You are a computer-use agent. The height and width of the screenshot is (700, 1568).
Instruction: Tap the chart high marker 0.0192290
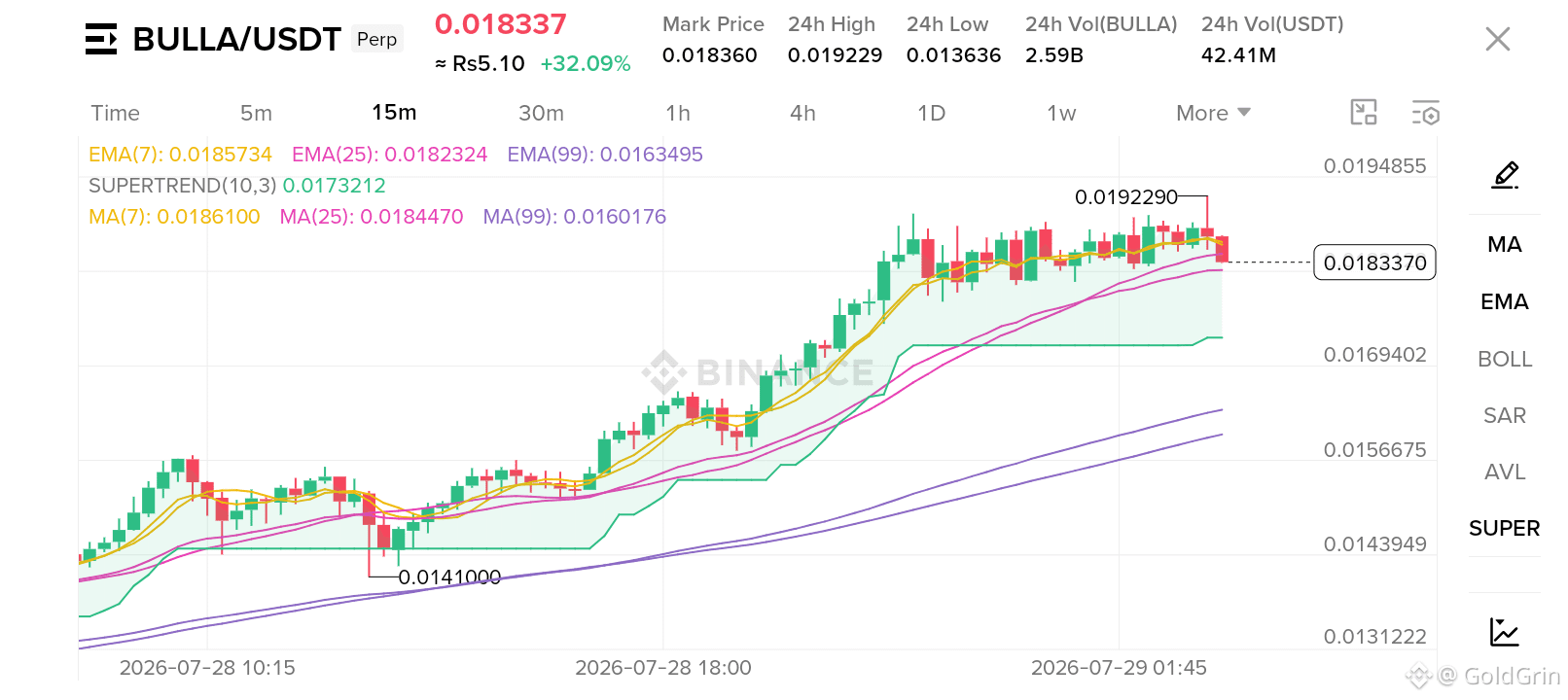click(x=1126, y=197)
